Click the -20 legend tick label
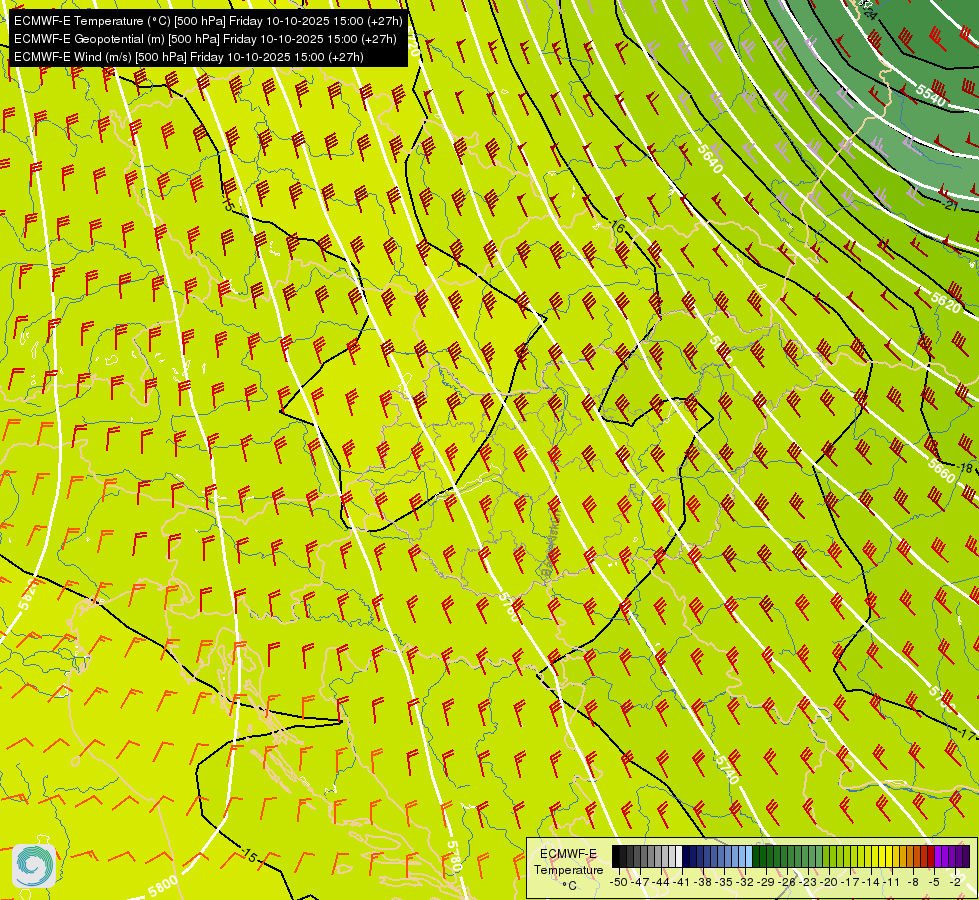The height and width of the screenshot is (900, 979). (x=829, y=882)
